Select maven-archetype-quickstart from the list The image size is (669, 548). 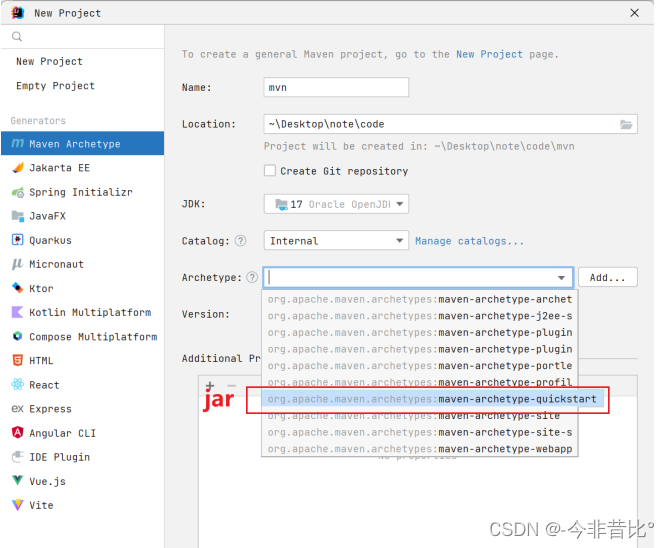coord(432,399)
